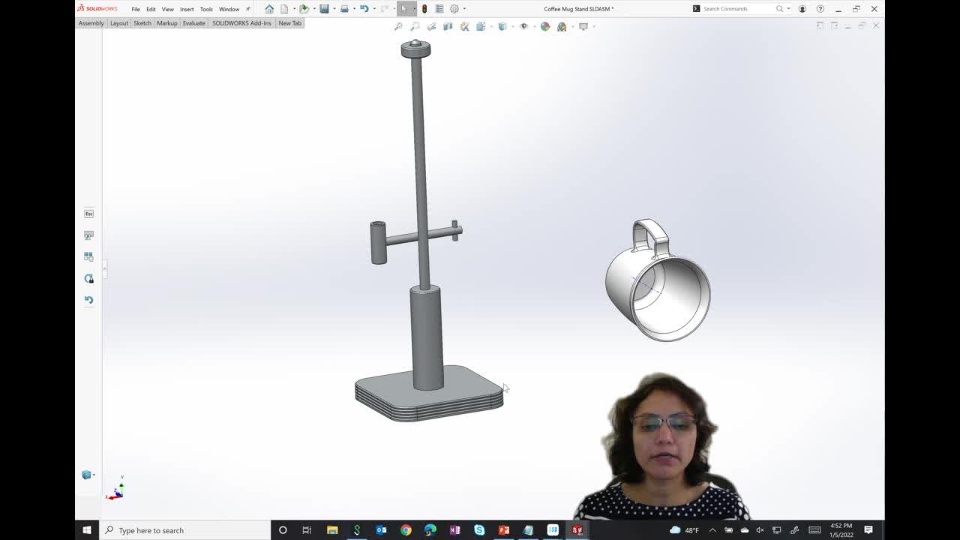Viewport: 960px width, 540px height.
Task: Click the Apply Scene icon
Action: tap(561, 26)
